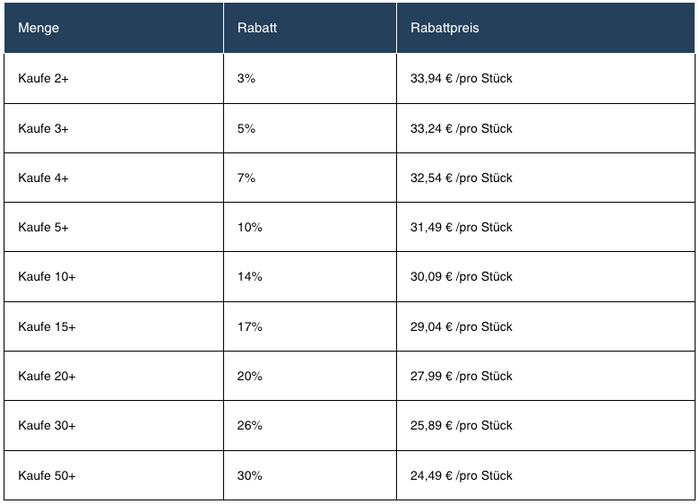Select the Kaufe 10+ quantity cell

pyautogui.click(x=47, y=277)
